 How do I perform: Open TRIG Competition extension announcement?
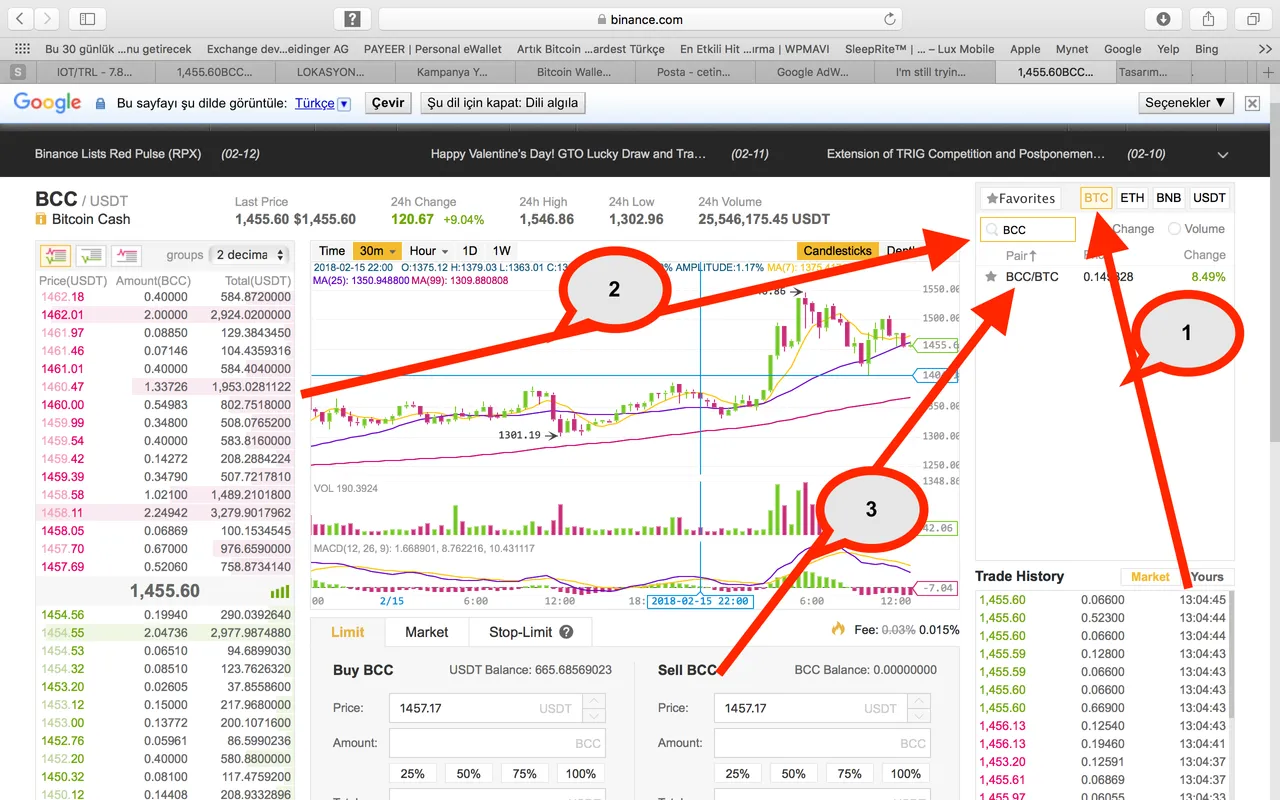click(x=966, y=154)
